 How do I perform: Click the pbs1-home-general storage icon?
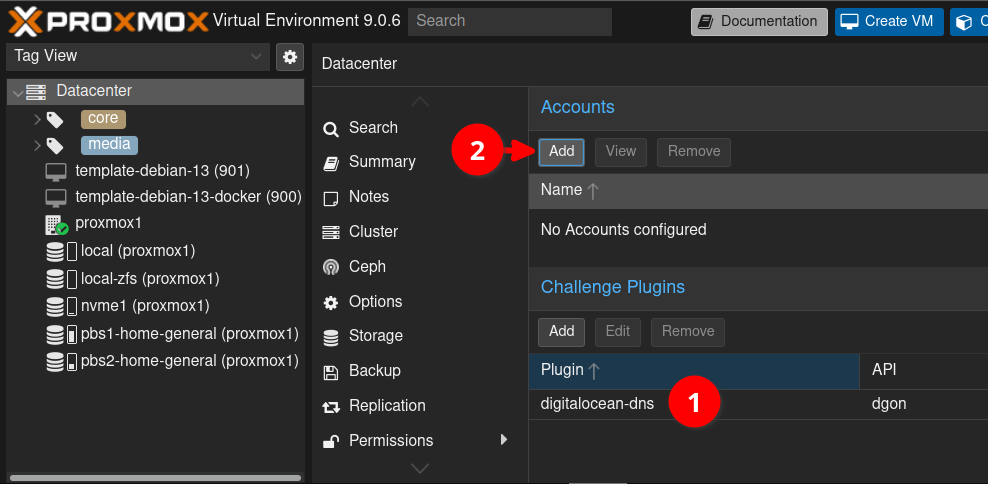tap(62, 334)
